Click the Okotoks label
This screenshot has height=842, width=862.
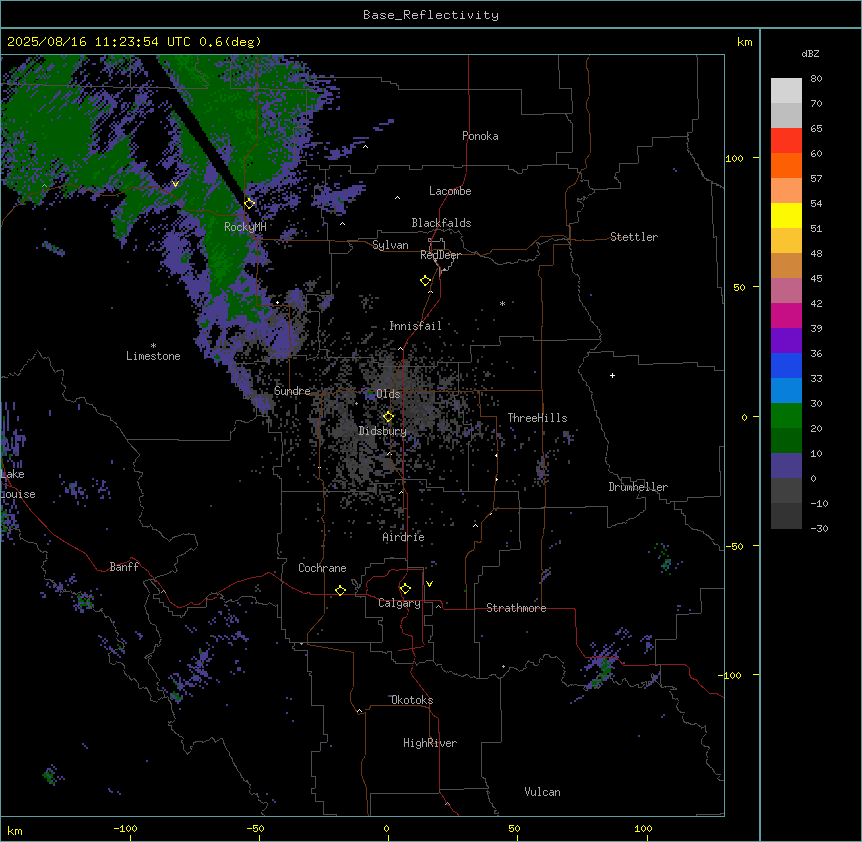point(412,700)
